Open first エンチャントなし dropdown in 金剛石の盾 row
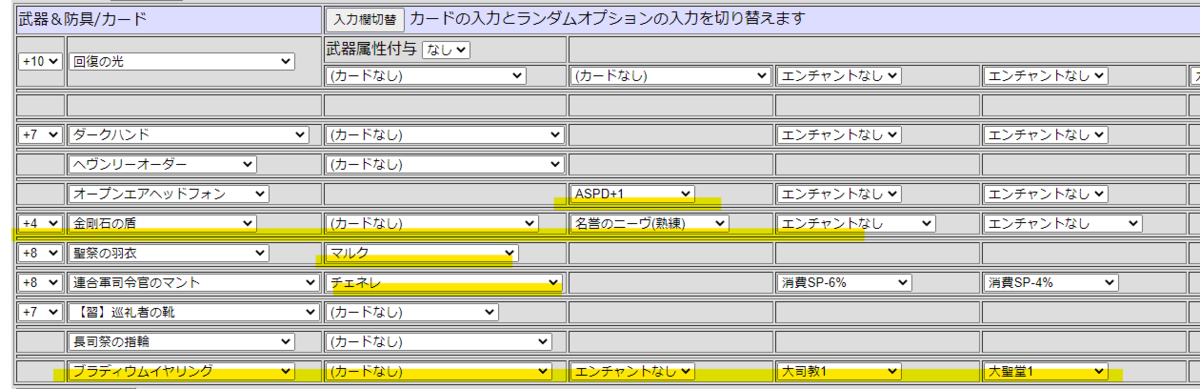Image resolution: width=1200 pixels, height=389 pixels. [x=856, y=223]
